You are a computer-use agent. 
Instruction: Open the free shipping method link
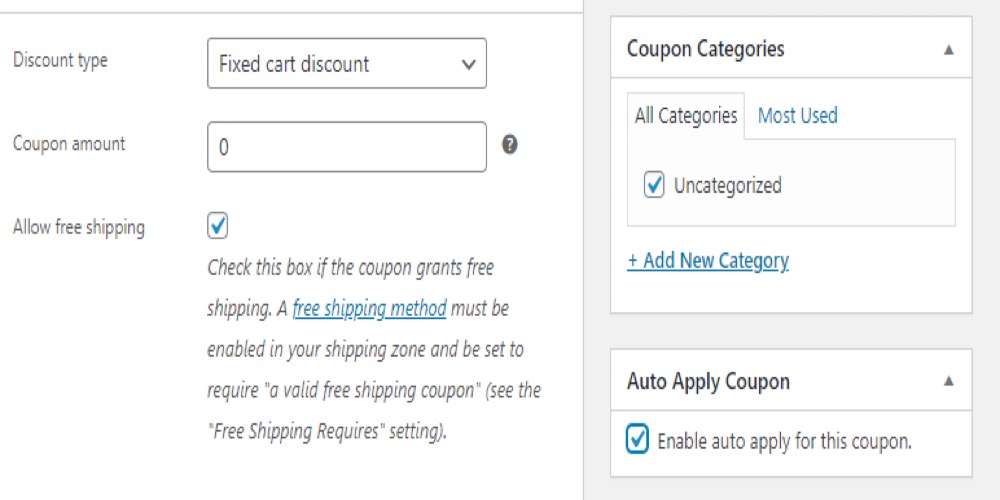pyautogui.click(x=369, y=309)
